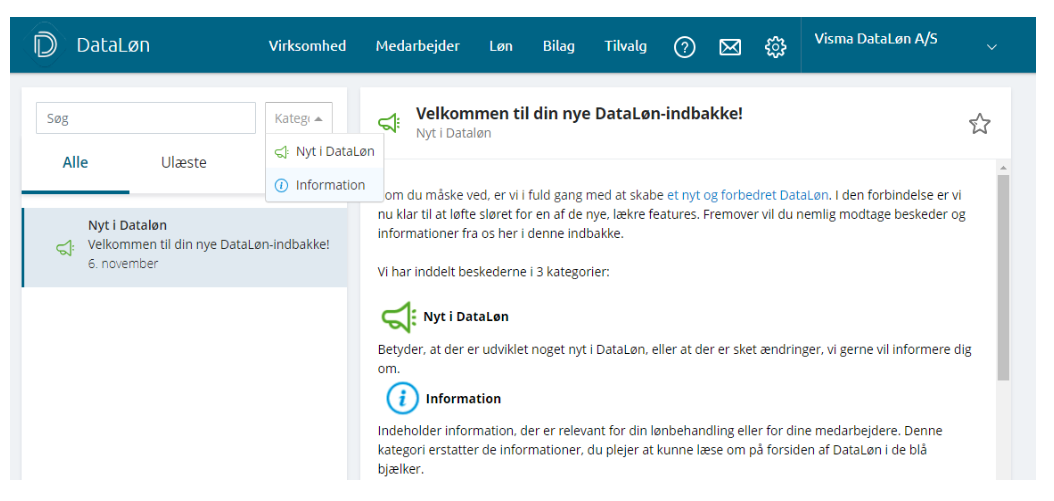Click the large green megaphone icon in the message body
Viewport: 1054px width, 501px height.
(x=399, y=316)
